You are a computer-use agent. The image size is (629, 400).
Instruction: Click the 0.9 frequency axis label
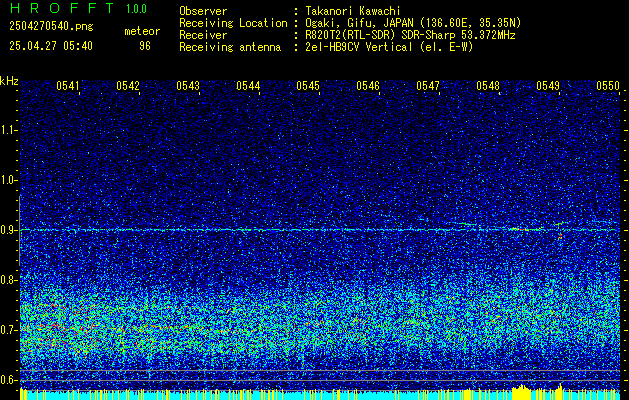coord(8,230)
